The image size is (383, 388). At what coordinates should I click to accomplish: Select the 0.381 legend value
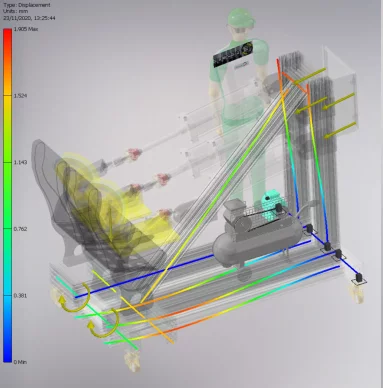pos(19,296)
